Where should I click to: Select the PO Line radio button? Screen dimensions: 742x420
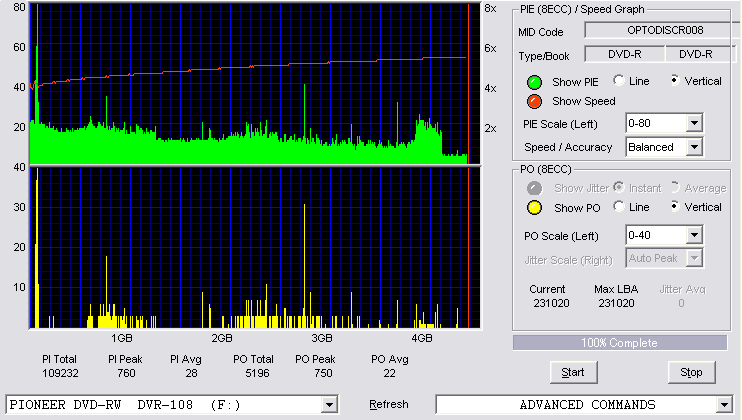pyautogui.click(x=618, y=206)
